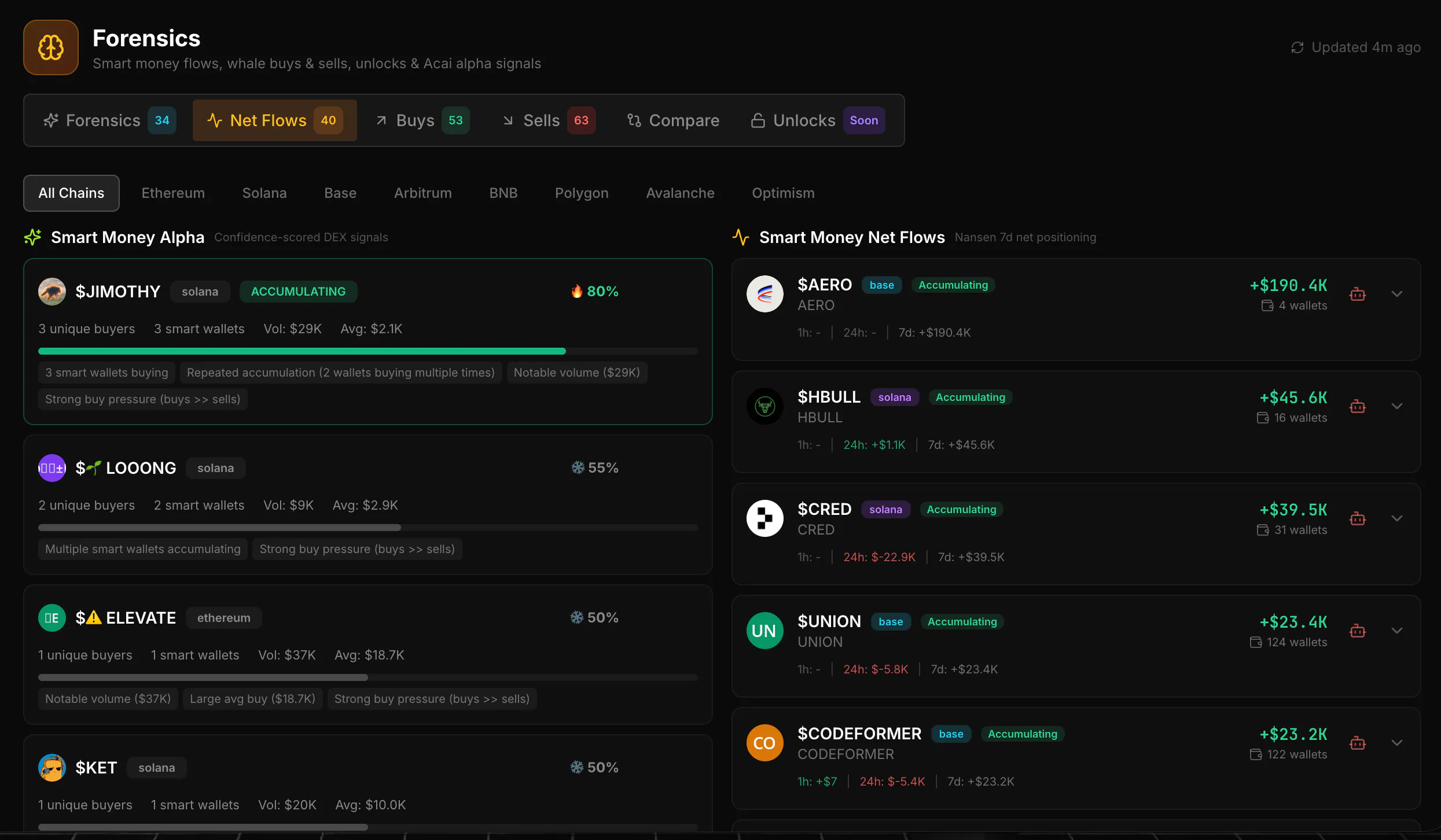Open the Unlocks tab

pos(817,120)
